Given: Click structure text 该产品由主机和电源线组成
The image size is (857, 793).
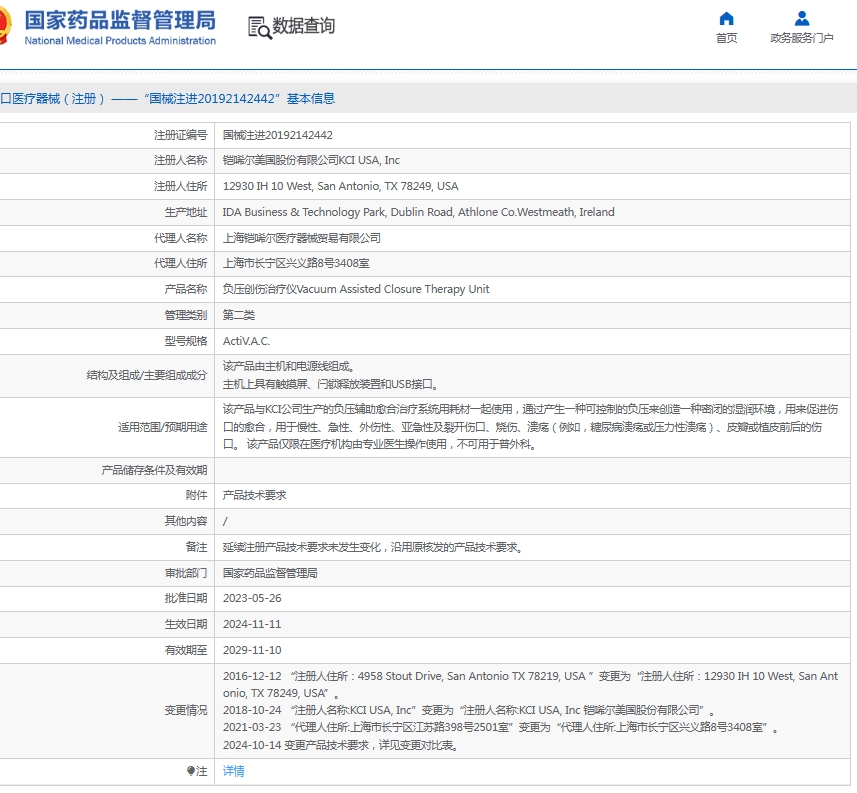Looking at the screenshot, I should (x=289, y=367).
